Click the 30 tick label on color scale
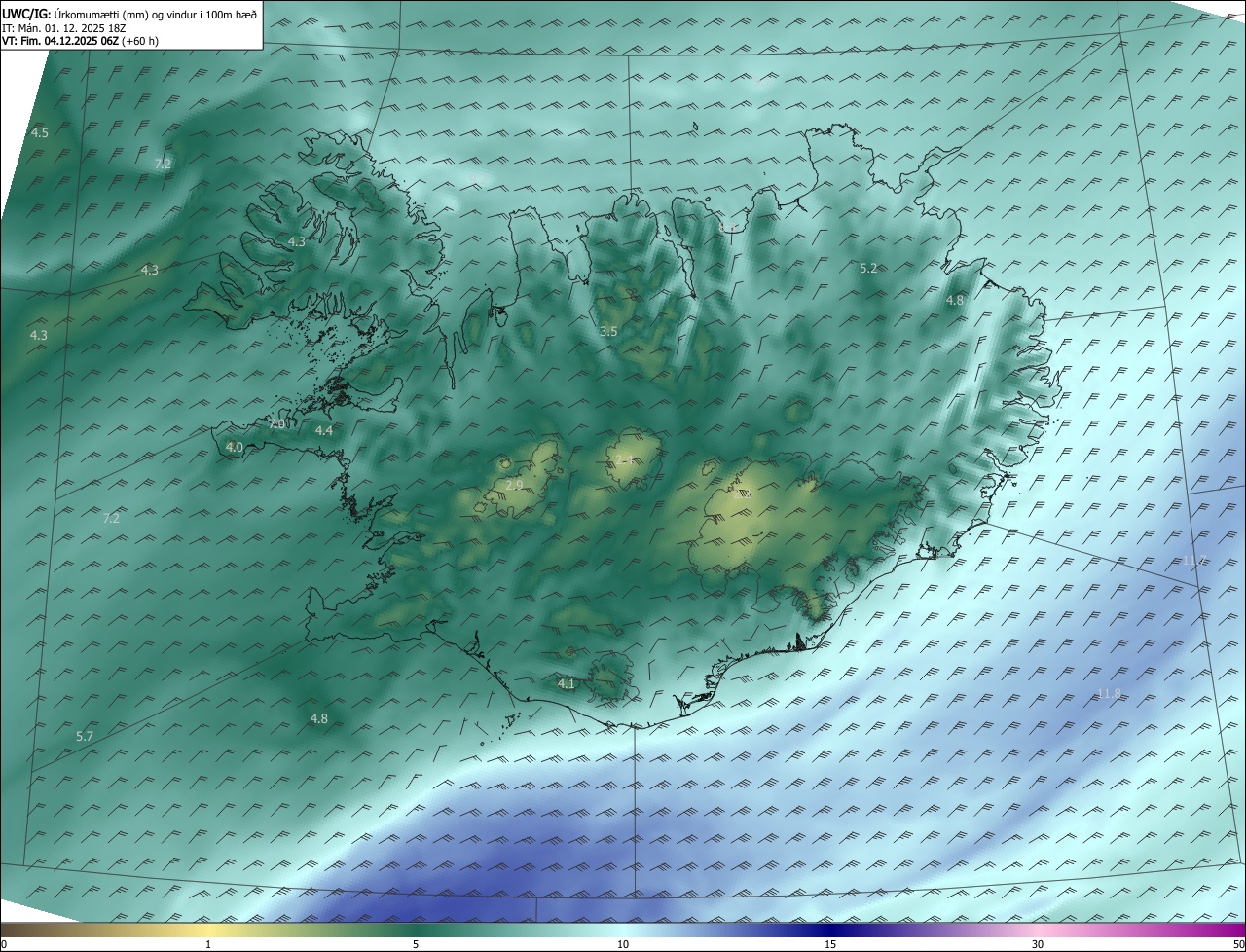Image resolution: width=1246 pixels, height=952 pixels. click(1038, 944)
